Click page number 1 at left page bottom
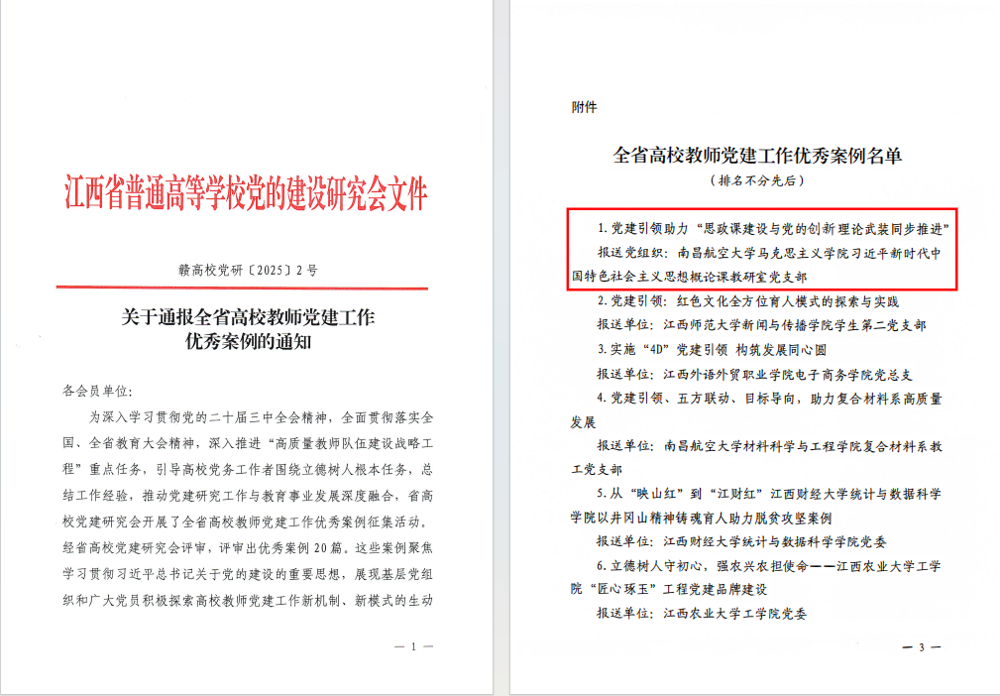The image size is (1000, 696). coord(420,647)
